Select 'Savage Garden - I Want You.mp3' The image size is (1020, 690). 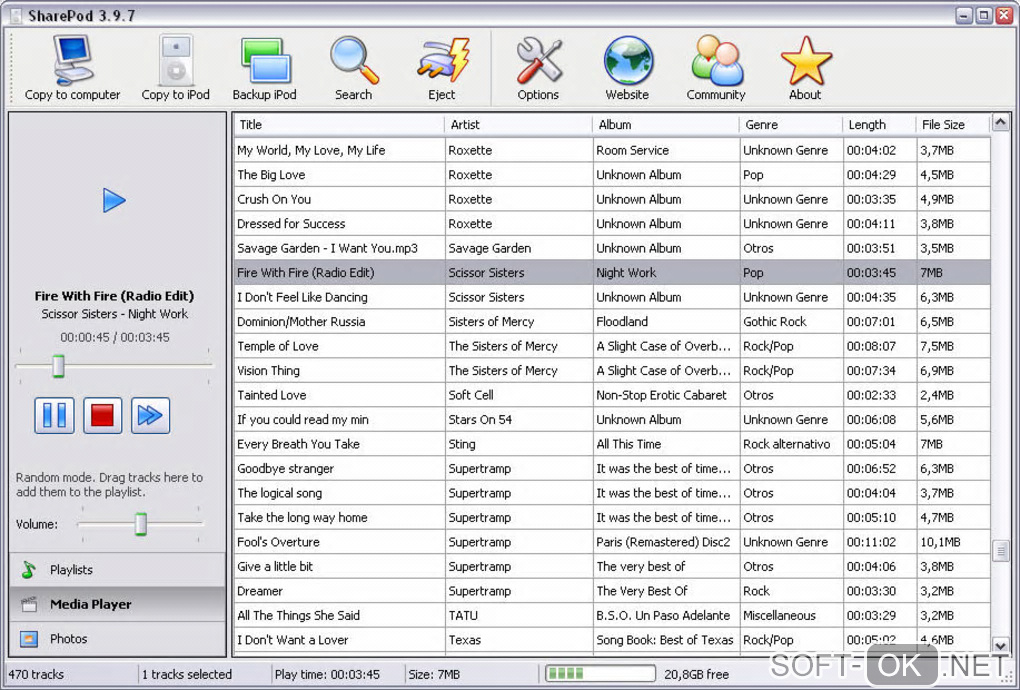[612, 248]
